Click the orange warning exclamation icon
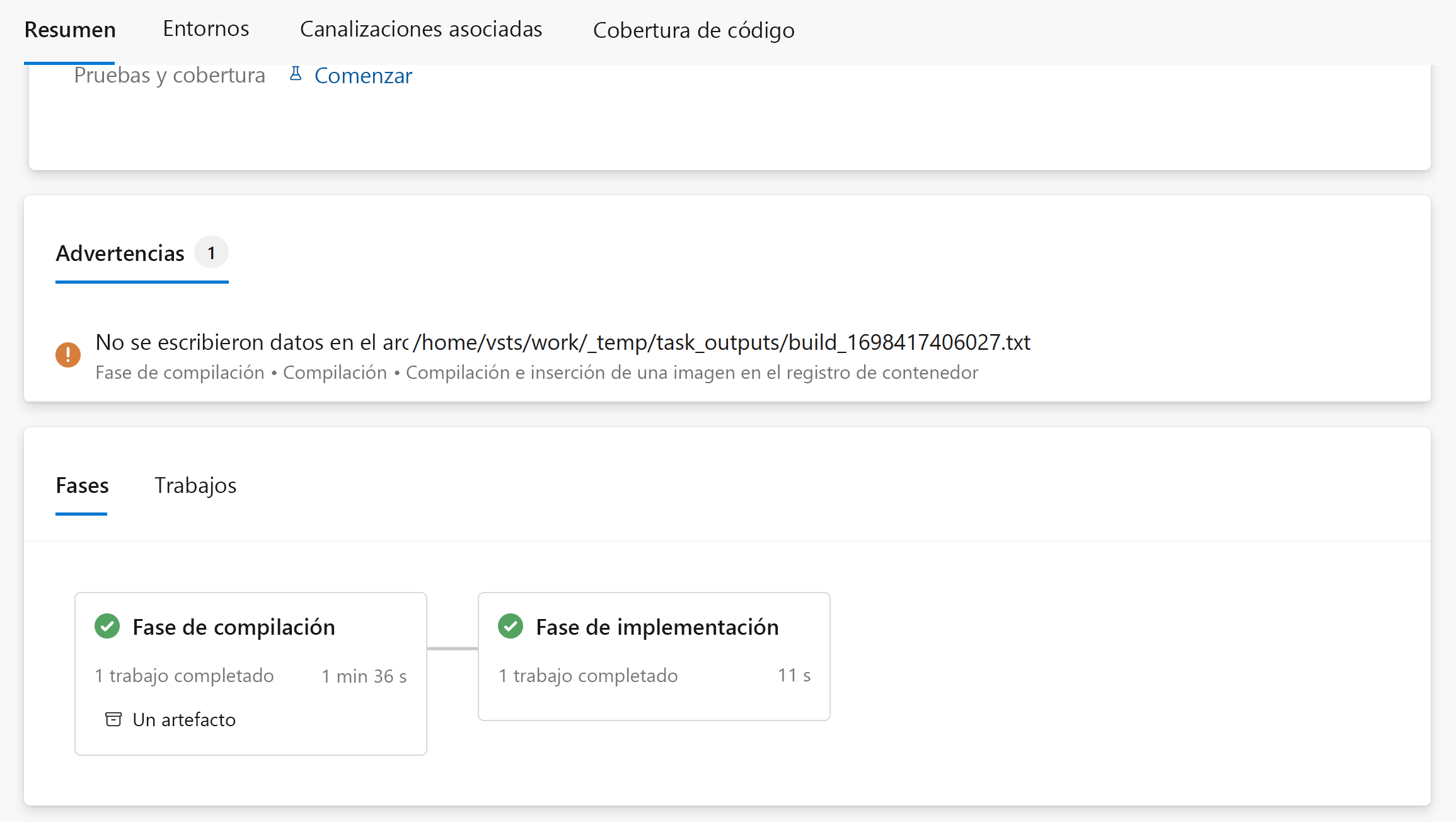 tap(68, 355)
